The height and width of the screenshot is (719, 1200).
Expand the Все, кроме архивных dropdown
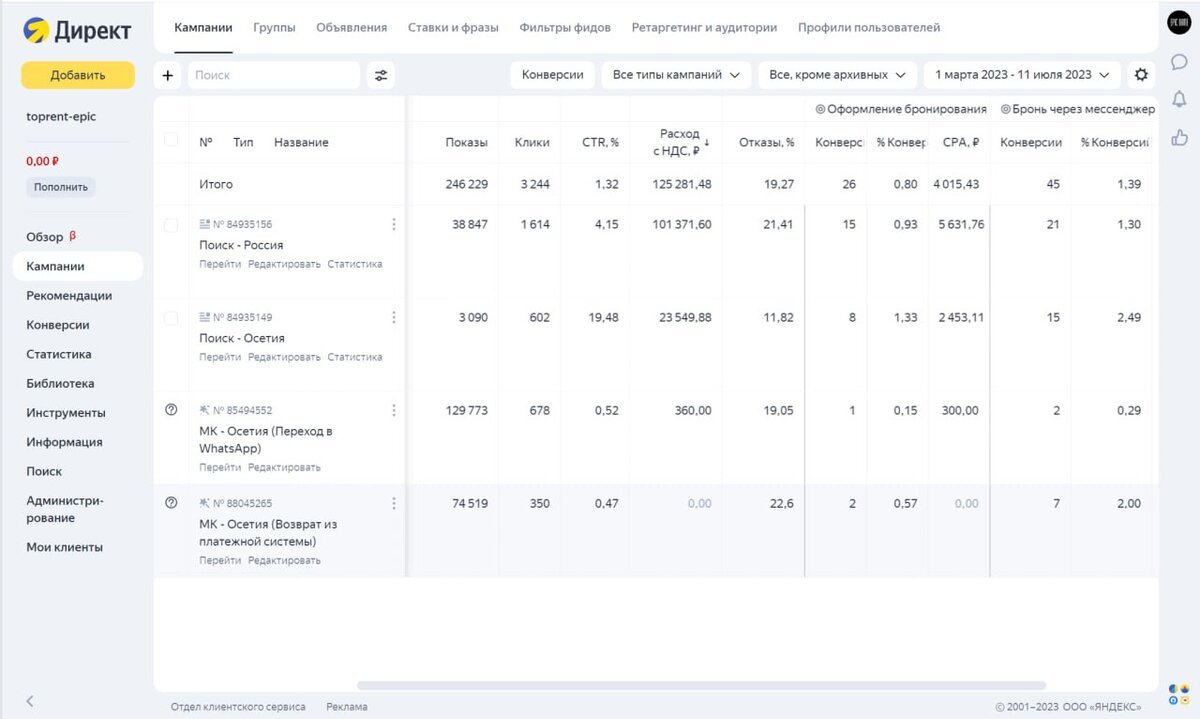[837, 75]
